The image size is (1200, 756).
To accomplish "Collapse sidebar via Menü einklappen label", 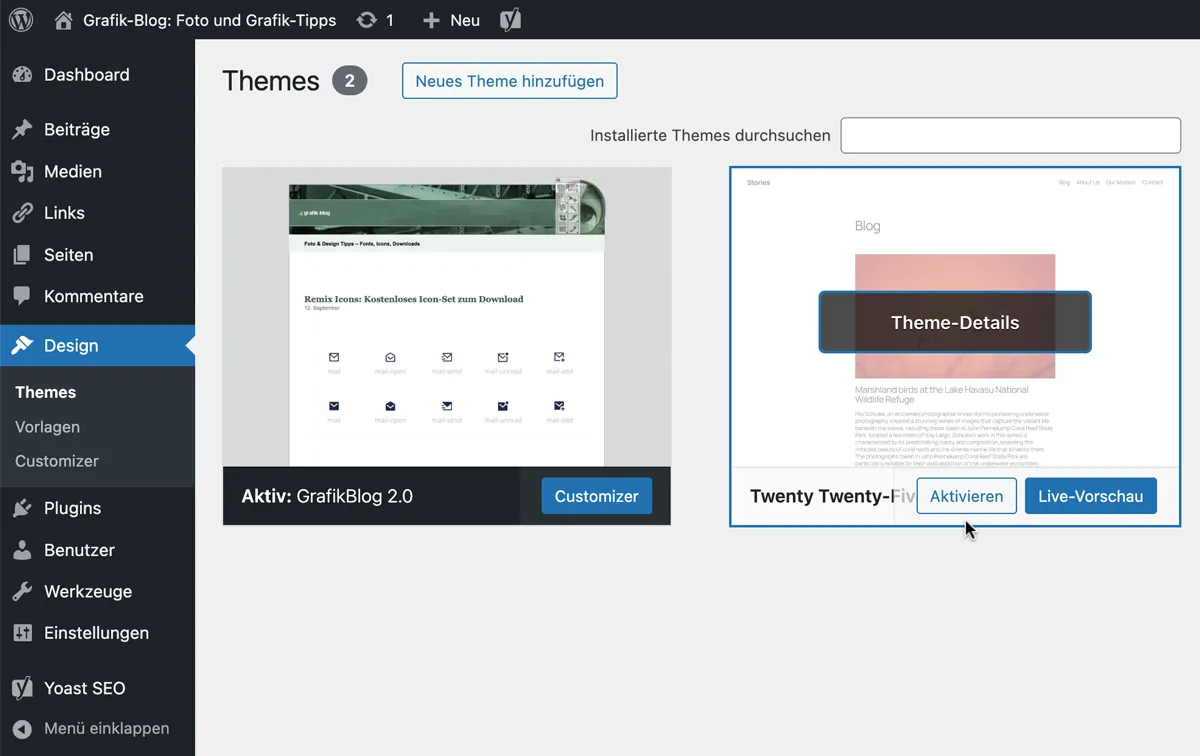I will 106,729.
